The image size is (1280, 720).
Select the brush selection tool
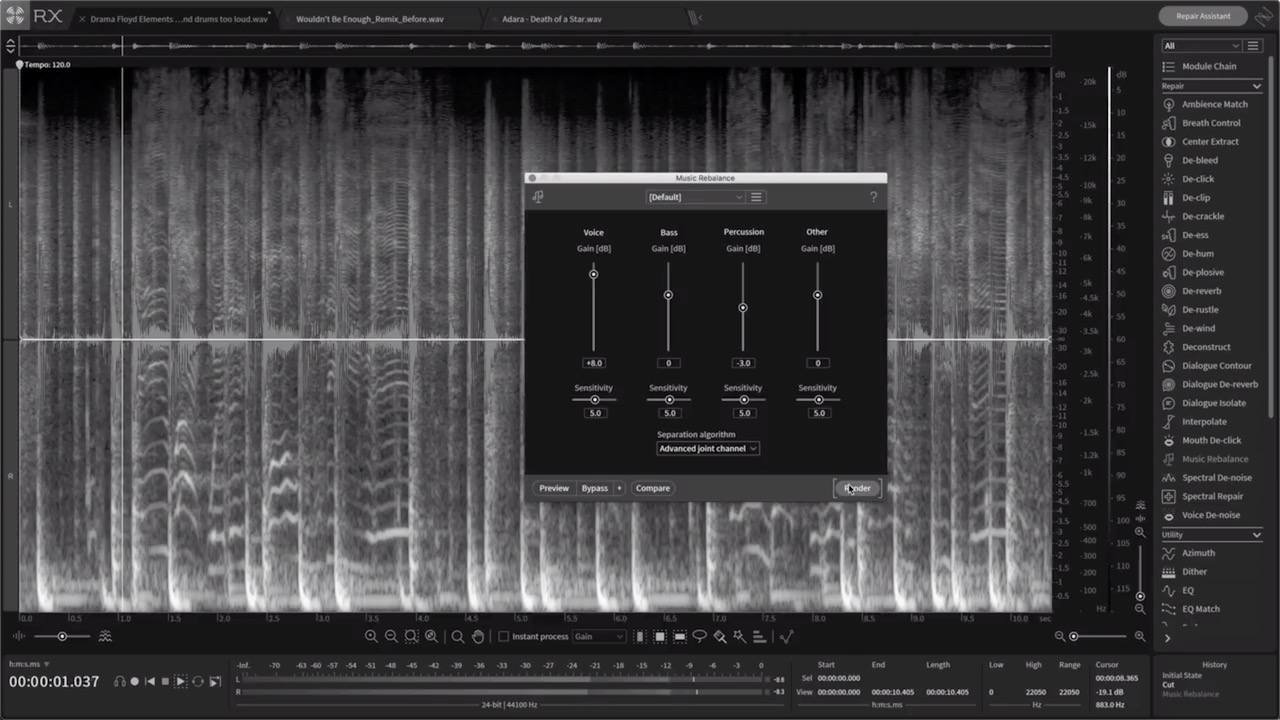pyautogui.click(x=720, y=636)
